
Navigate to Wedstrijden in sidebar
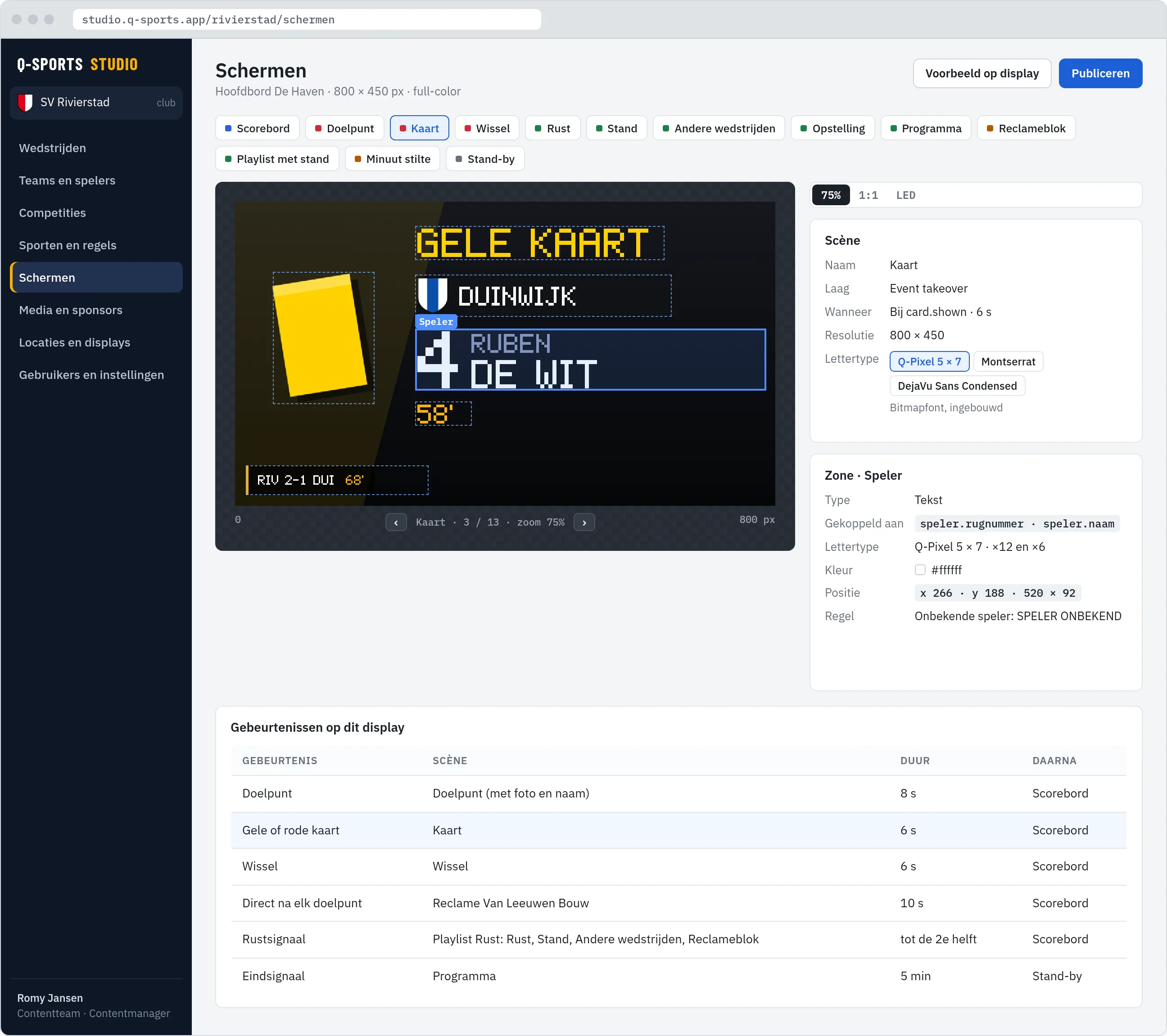(x=96, y=148)
